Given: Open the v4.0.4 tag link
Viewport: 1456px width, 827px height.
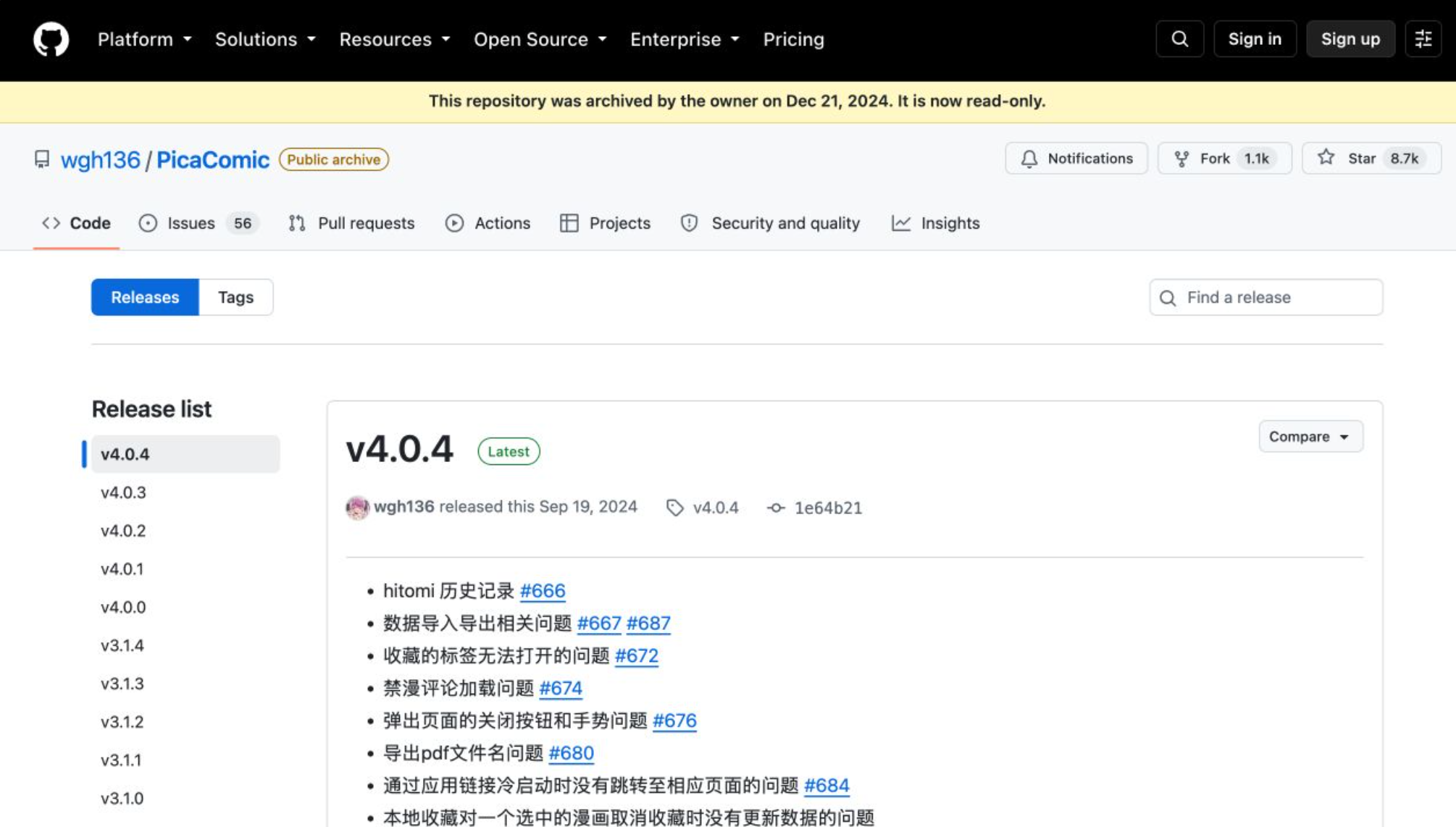Looking at the screenshot, I should [x=716, y=508].
